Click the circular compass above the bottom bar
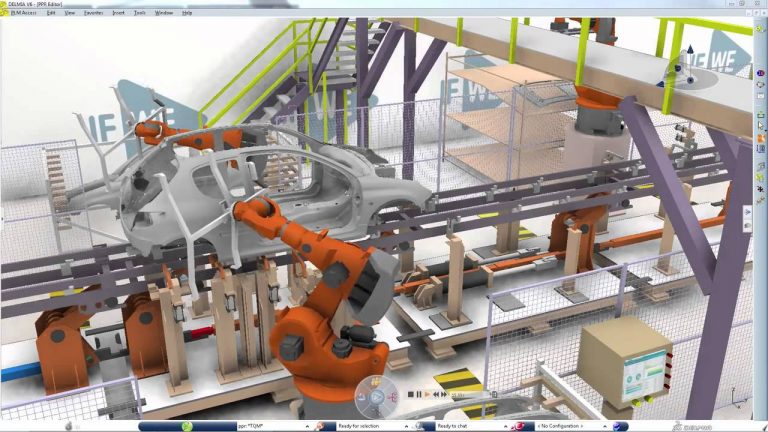The width and height of the screenshot is (768, 432). click(376, 396)
